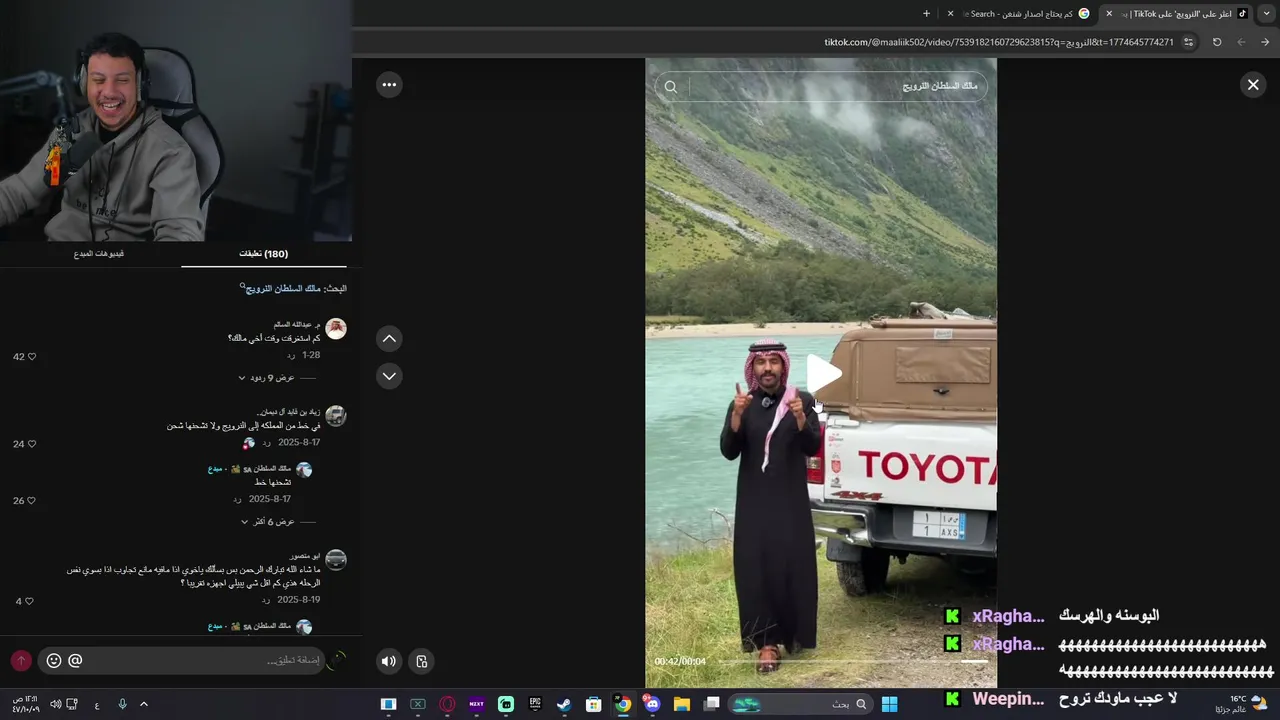This screenshot has width=1280, height=720.
Task: Click the magnifier icon in video search bar
Action: coord(671,87)
